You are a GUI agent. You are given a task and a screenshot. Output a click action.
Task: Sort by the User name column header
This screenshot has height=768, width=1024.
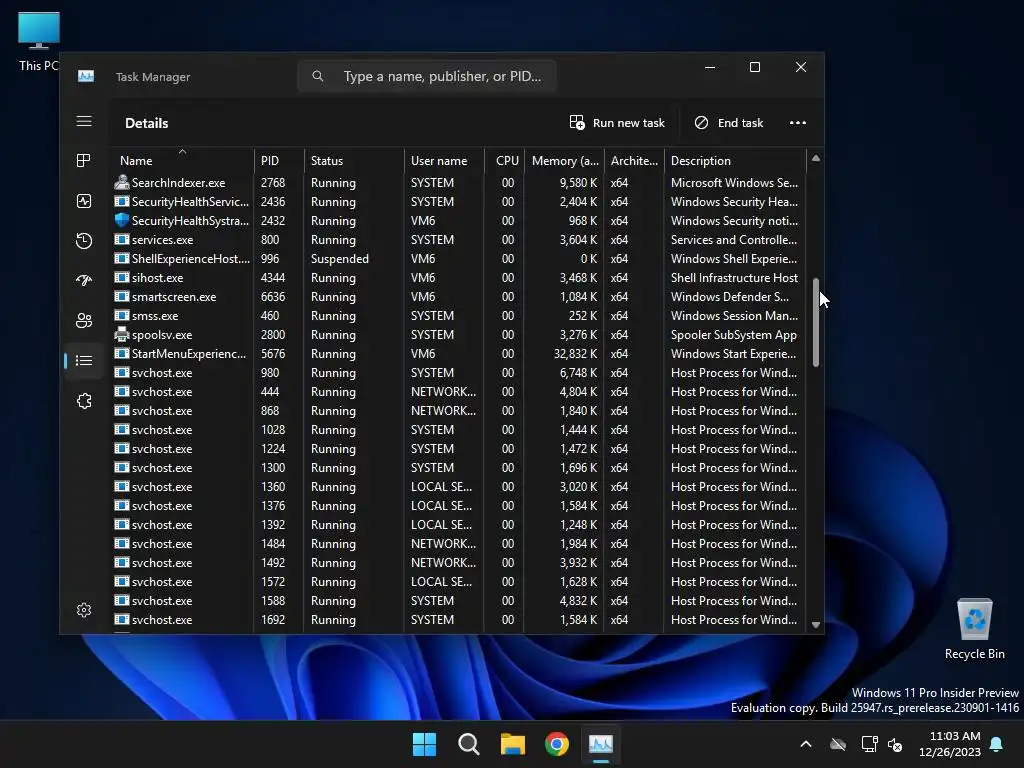(444, 161)
